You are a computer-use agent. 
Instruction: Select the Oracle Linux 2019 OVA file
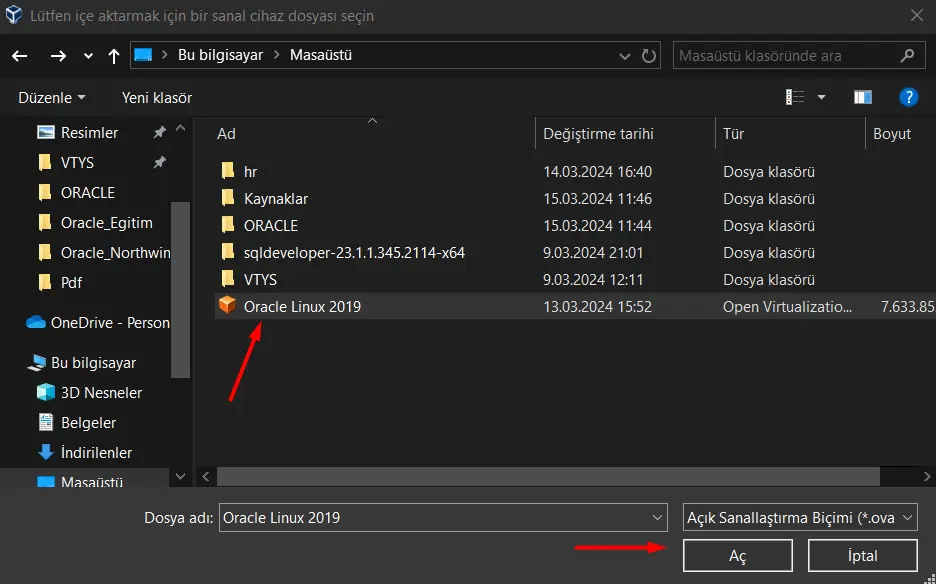coord(302,307)
